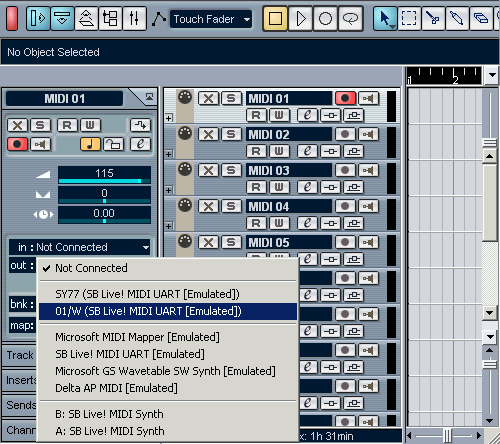
Task: Choose the Object Selection arrow tool
Action: click(x=385, y=19)
